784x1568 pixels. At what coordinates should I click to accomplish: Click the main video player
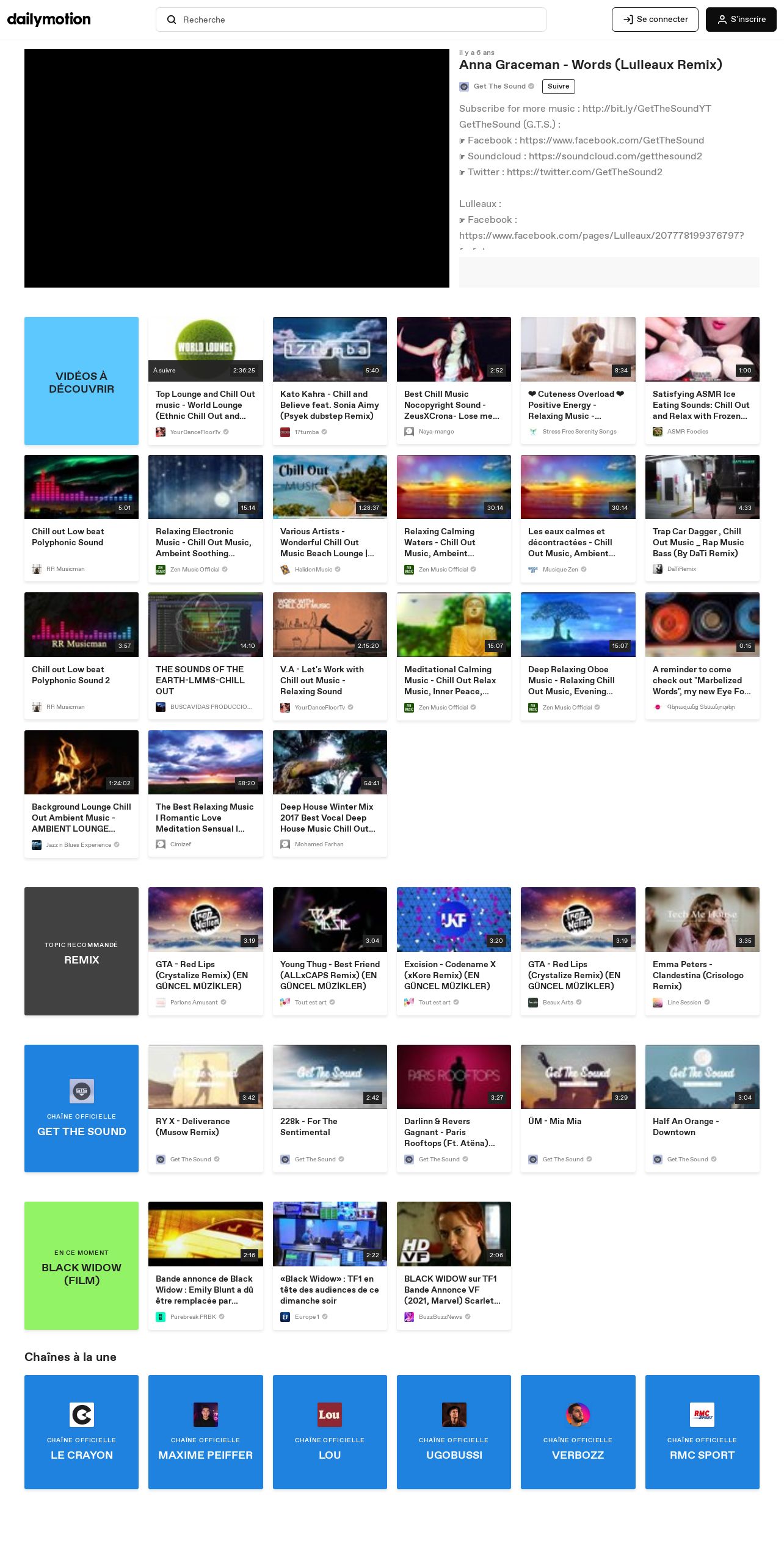[237, 168]
